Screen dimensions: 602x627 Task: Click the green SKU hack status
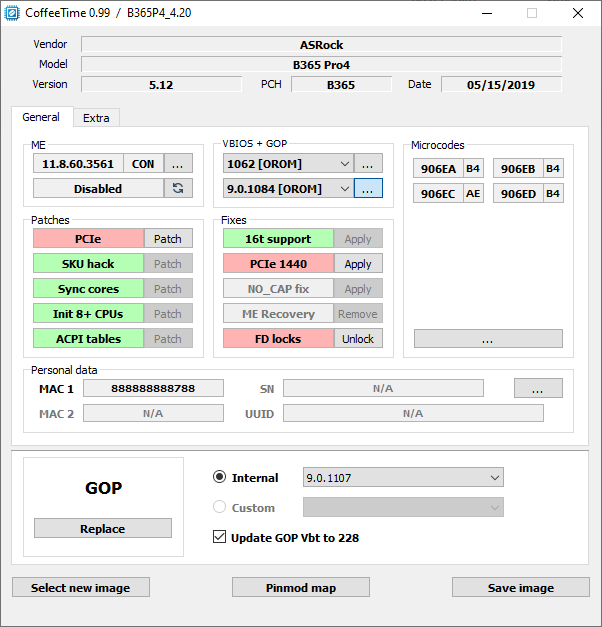coord(88,264)
